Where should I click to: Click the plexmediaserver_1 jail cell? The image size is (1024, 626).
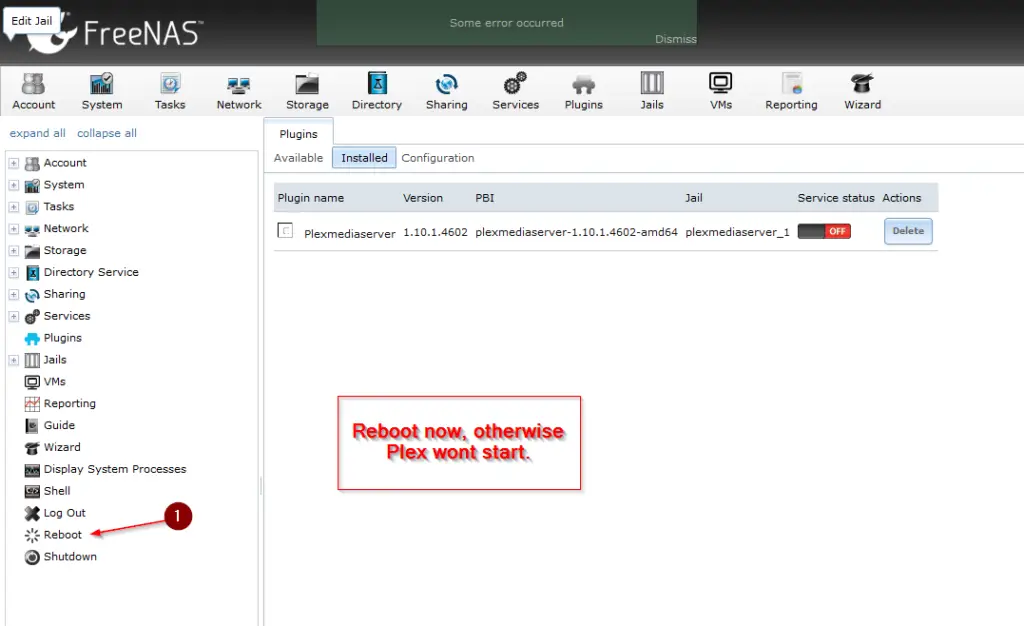[x=737, y=232]
